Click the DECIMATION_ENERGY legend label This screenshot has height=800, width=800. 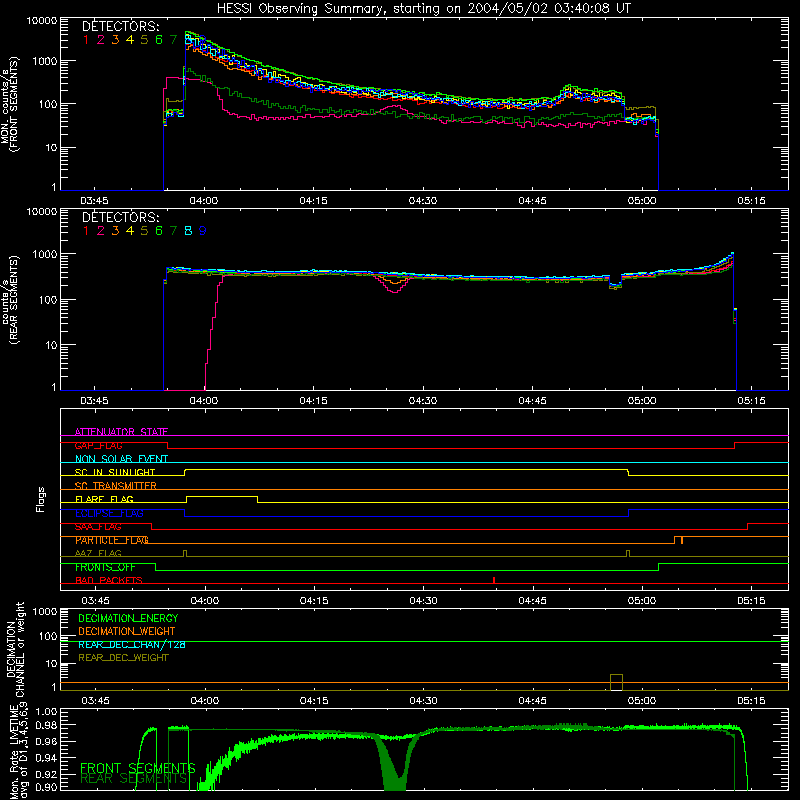click(x=128, y=618)
